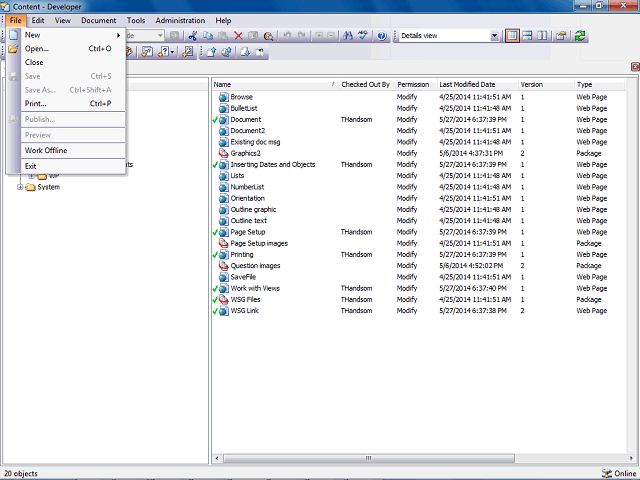Image resolution: width=640 pixels, height=480 pixels.
Task: Click the package icon beside Graphics2
Action: click(x=223, y=153)
